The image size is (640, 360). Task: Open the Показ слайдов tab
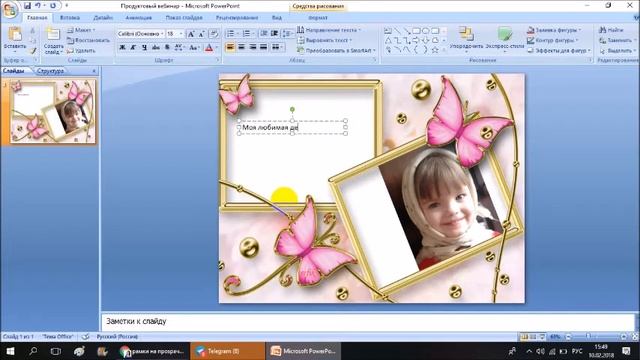[184, 18]
